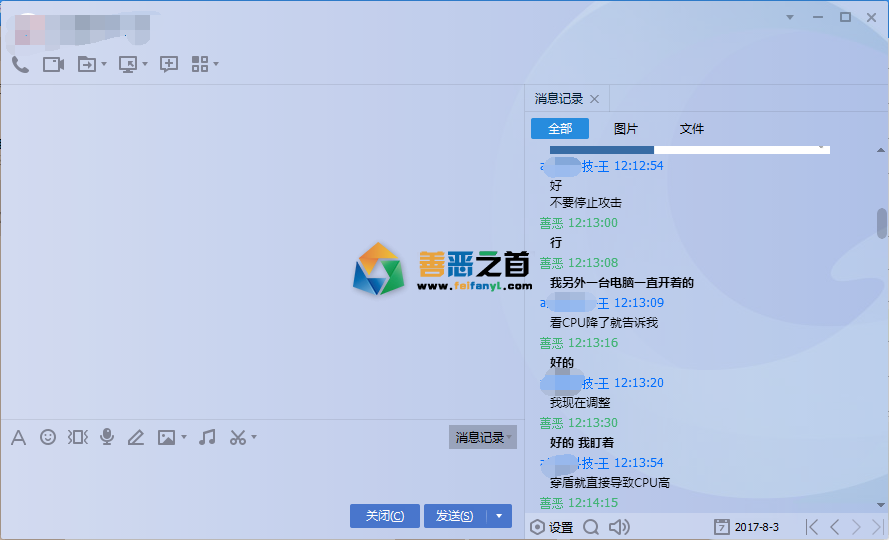Click the music note icon
Screen dimensions: 889x540
click(x=207, y=437)
